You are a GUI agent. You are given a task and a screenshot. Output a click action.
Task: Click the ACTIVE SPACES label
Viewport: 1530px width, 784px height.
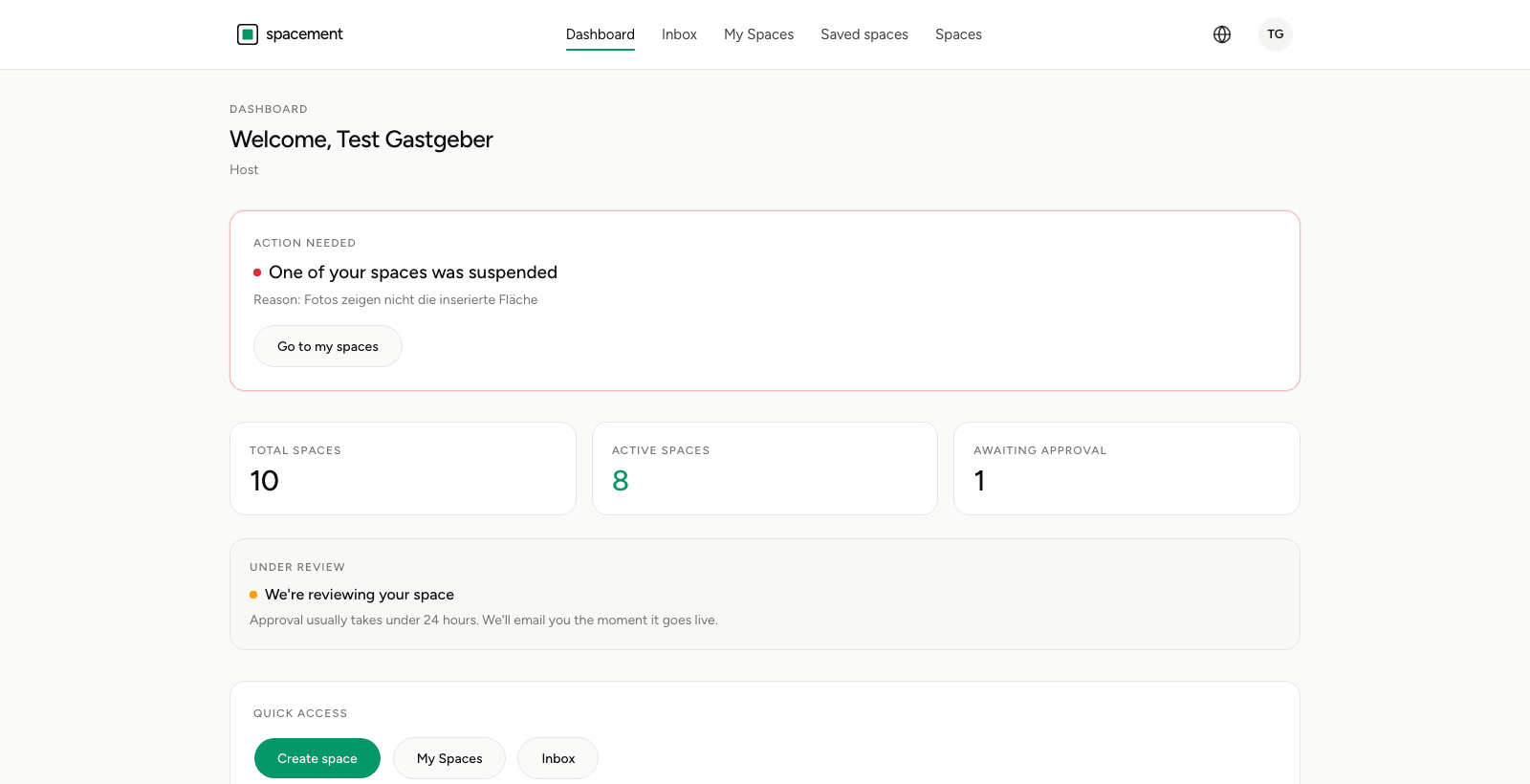[x=661, y=450]
